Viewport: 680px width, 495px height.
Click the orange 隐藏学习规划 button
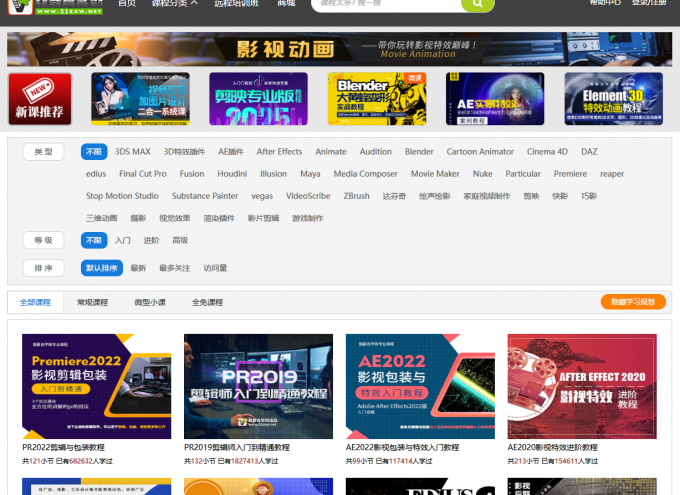coord(633,302)
